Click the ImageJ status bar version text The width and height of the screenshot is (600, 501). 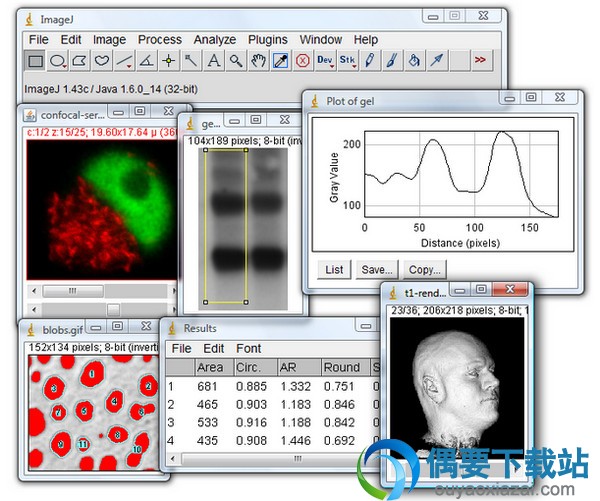(111, 89)
